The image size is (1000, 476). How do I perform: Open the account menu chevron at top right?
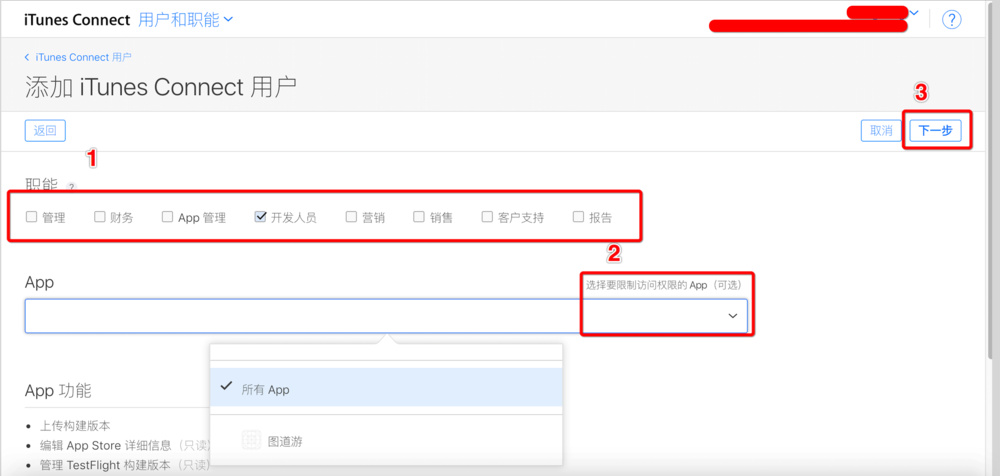coord(915,12)
